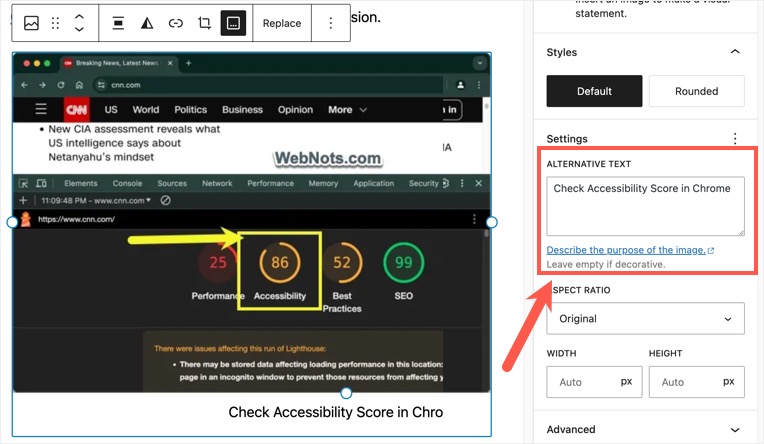Image resolution: width=764 pixels, height=444 pixels.
Task: Click the Replace button
Action: pos(282,23)
